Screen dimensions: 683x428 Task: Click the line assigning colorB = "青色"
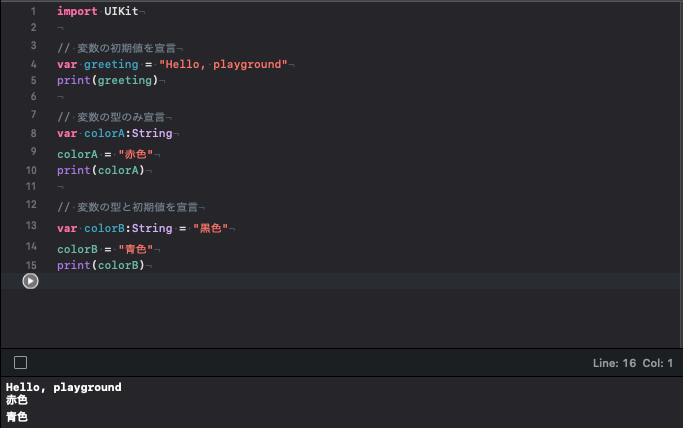105,249
